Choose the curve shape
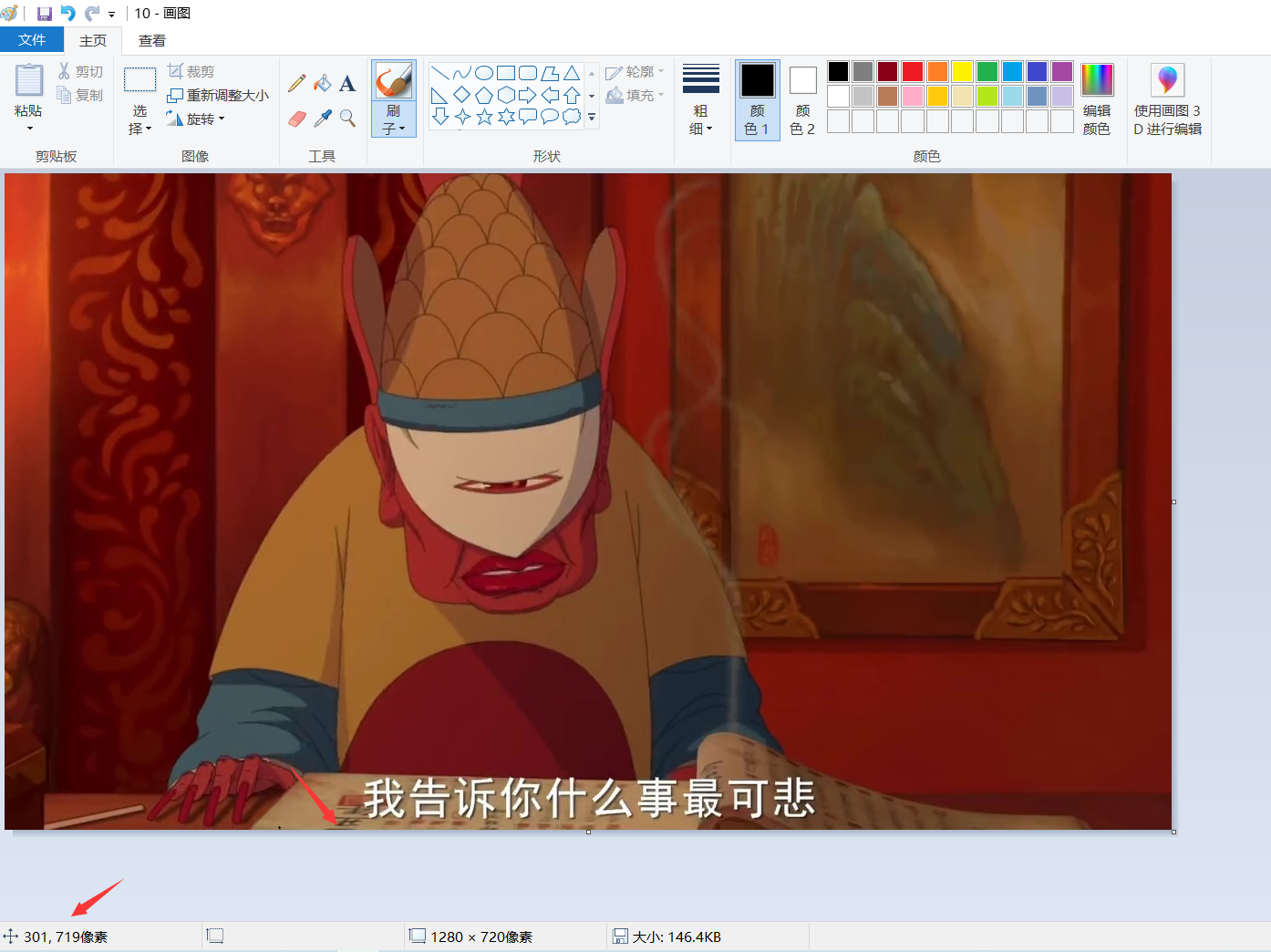 pyautogui.click(x=462, y=73)
